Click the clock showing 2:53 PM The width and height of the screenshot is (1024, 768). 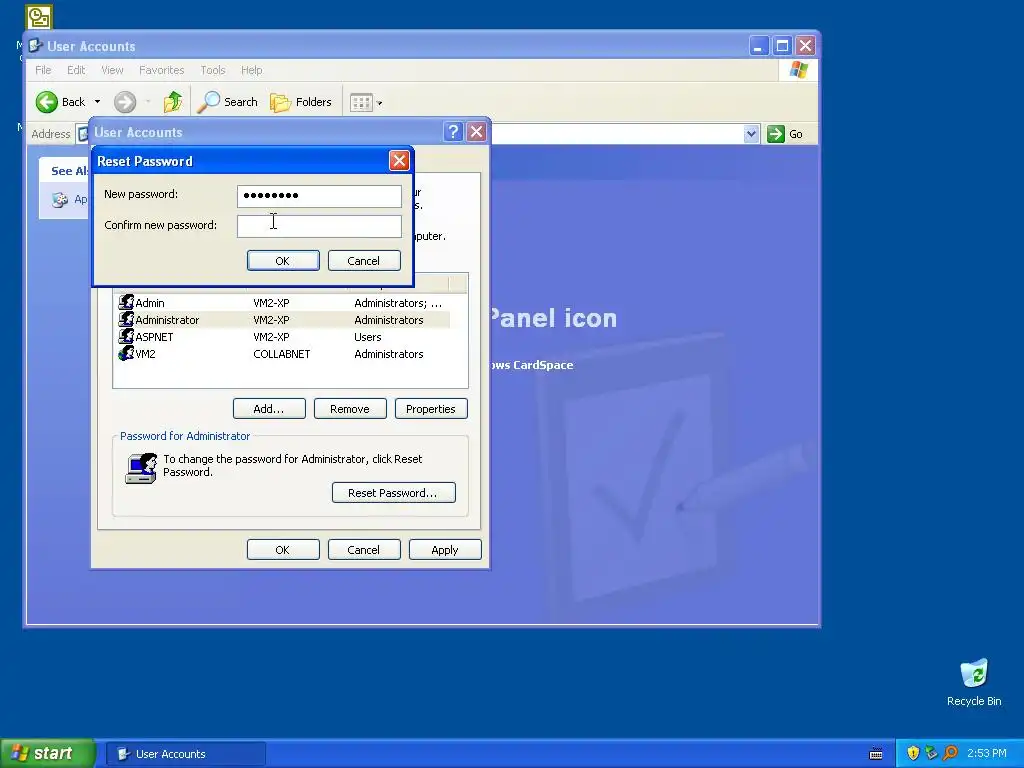[x=987, y=754]
